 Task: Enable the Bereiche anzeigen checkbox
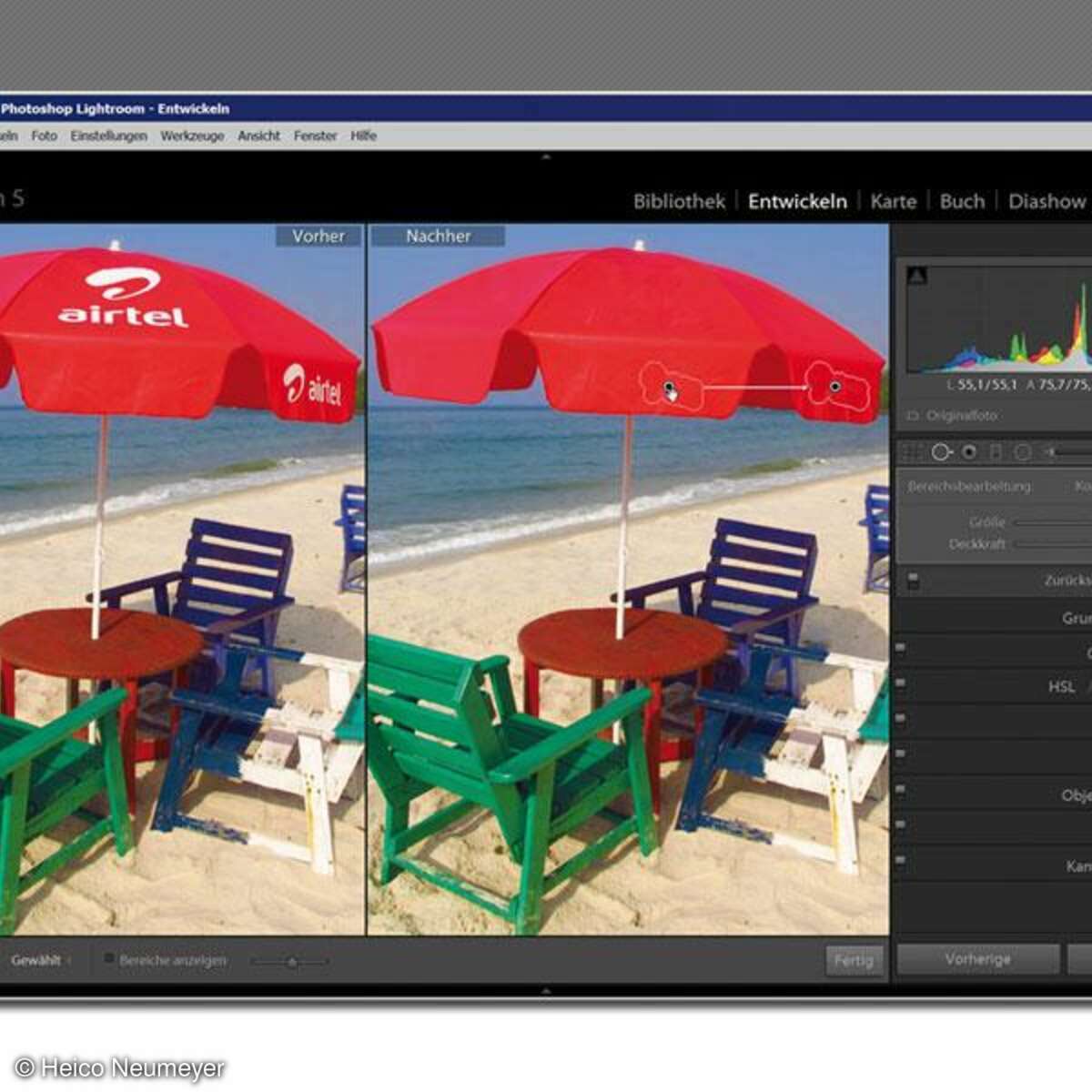tap(109, 959)
